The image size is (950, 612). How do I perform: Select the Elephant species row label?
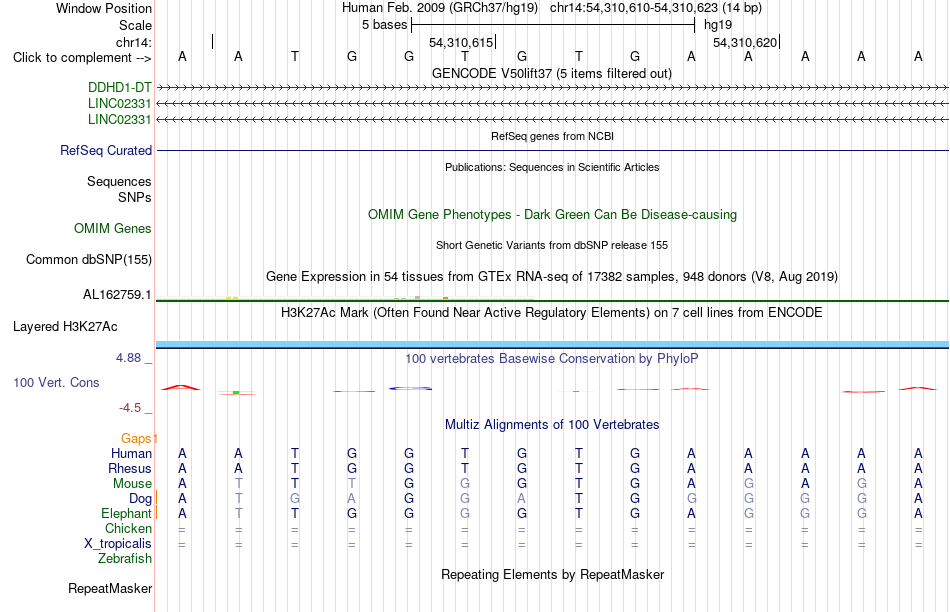click(127, 513)
